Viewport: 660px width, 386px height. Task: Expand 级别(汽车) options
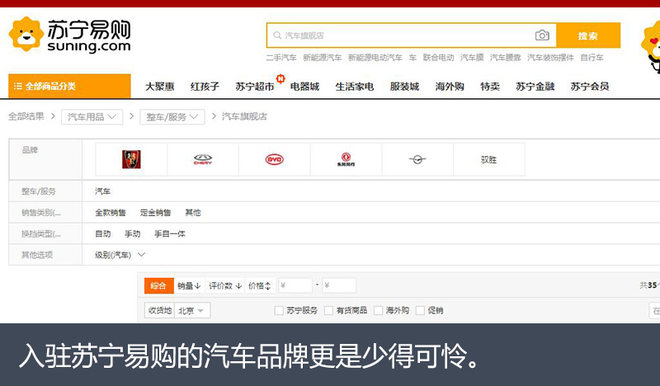120,255
